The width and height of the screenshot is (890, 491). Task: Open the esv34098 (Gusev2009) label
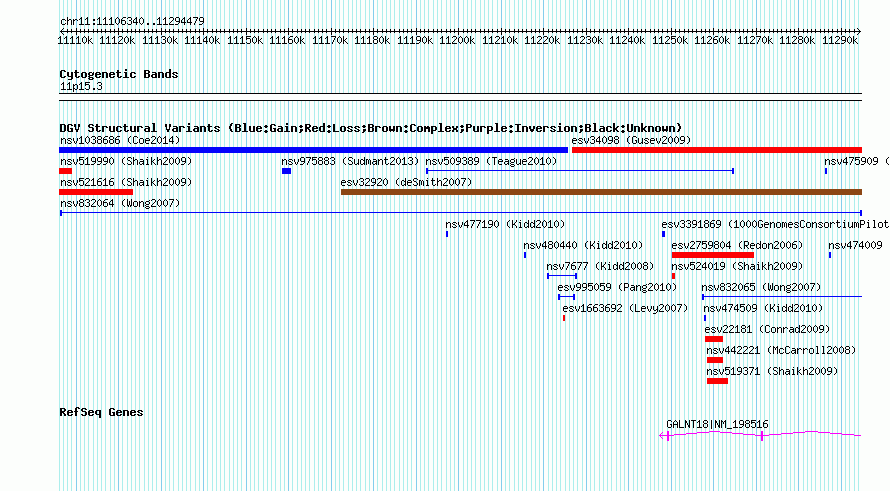[631, 140]
